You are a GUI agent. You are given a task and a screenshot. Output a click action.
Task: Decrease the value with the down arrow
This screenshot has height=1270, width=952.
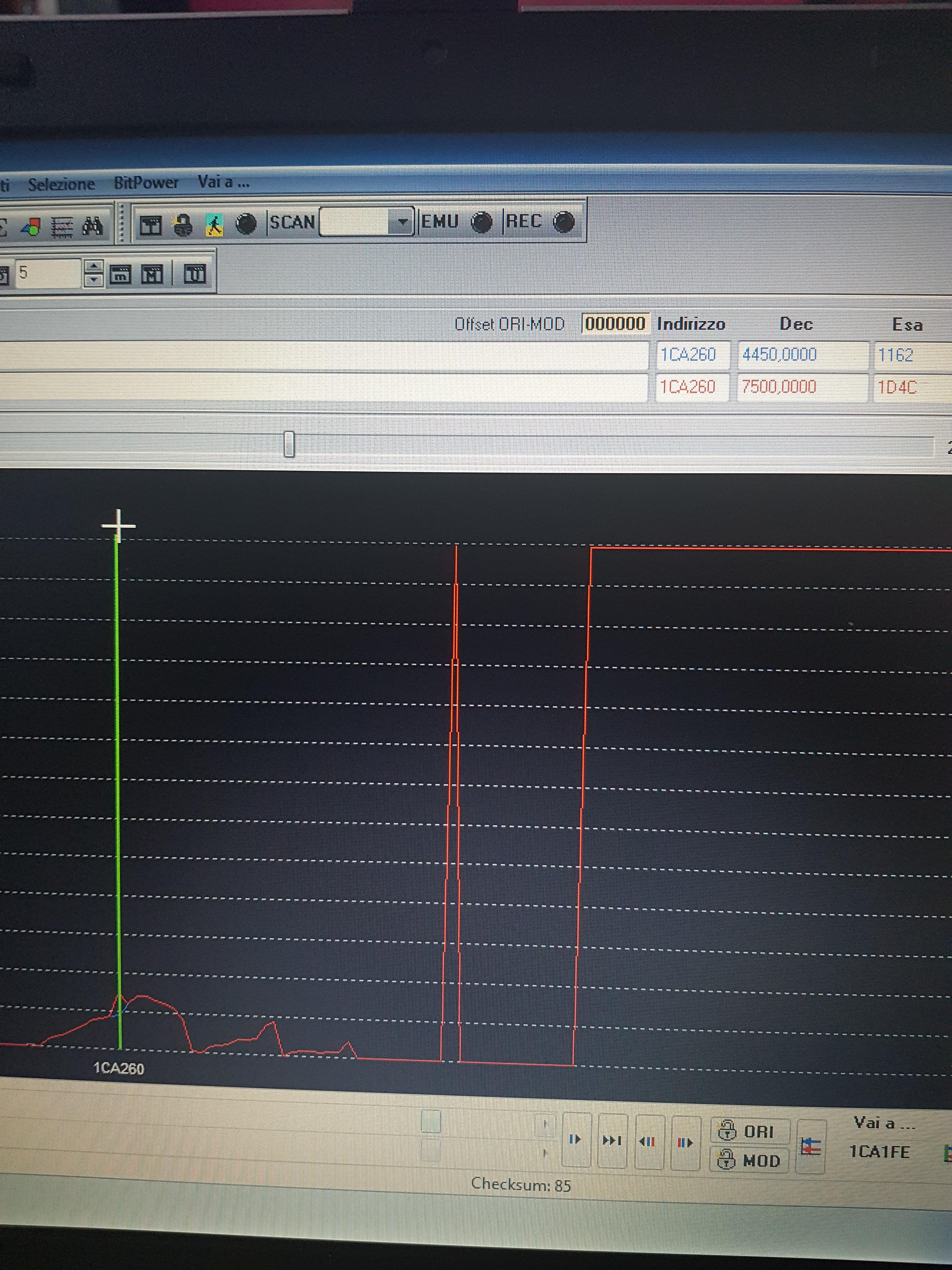pos(93,280)
